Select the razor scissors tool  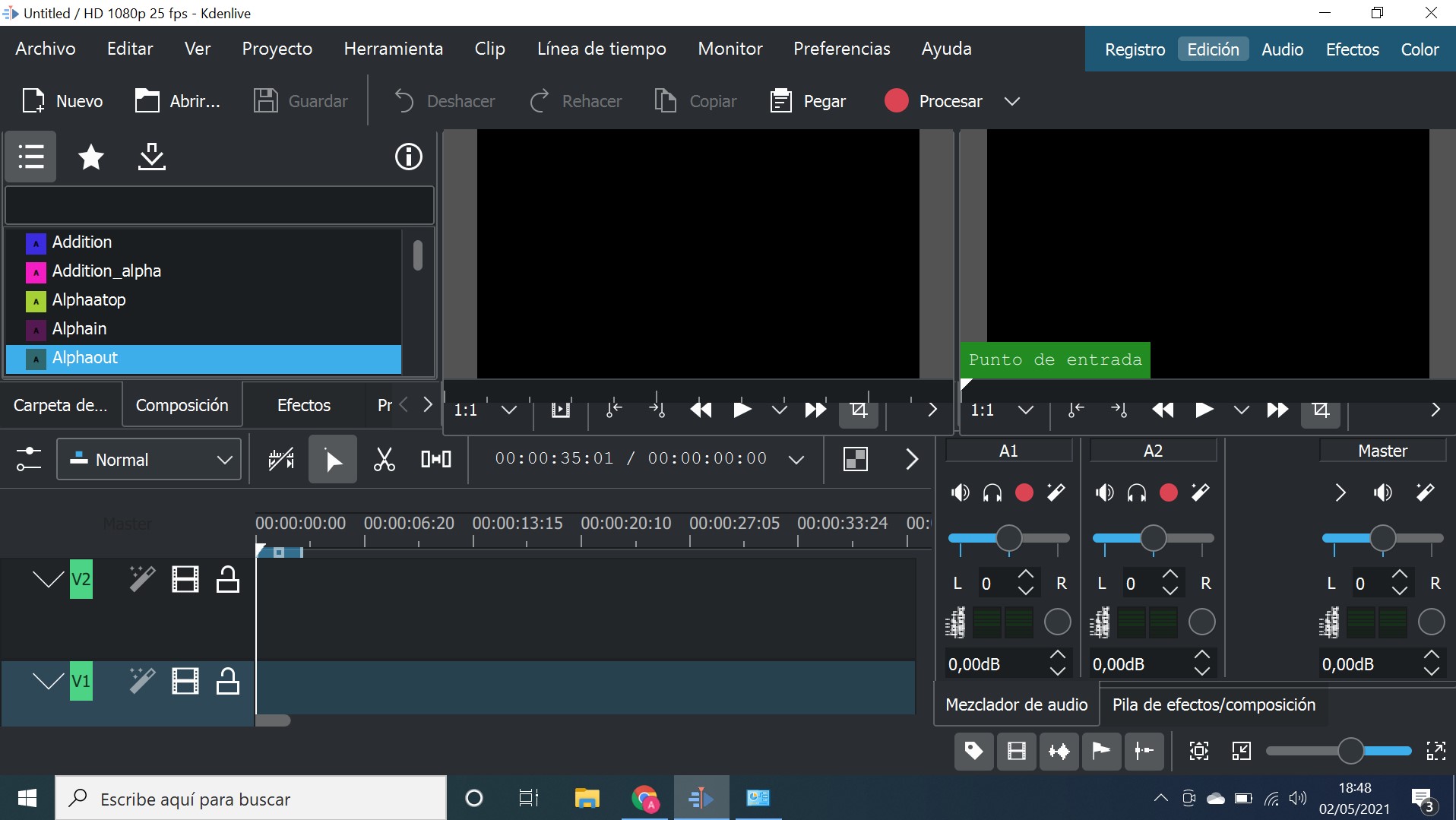385,459
